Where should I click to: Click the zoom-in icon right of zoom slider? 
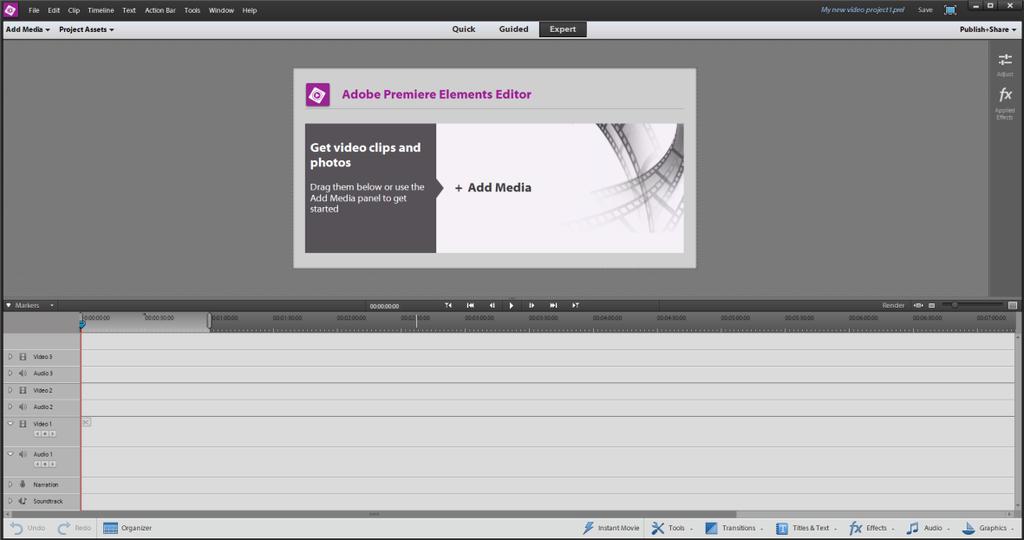click(1012, 305)
